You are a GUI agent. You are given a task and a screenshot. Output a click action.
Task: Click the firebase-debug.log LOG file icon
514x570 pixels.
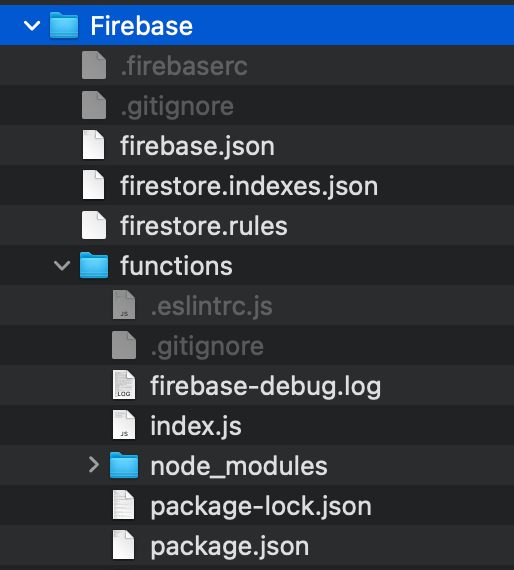(x=124, y=385)
